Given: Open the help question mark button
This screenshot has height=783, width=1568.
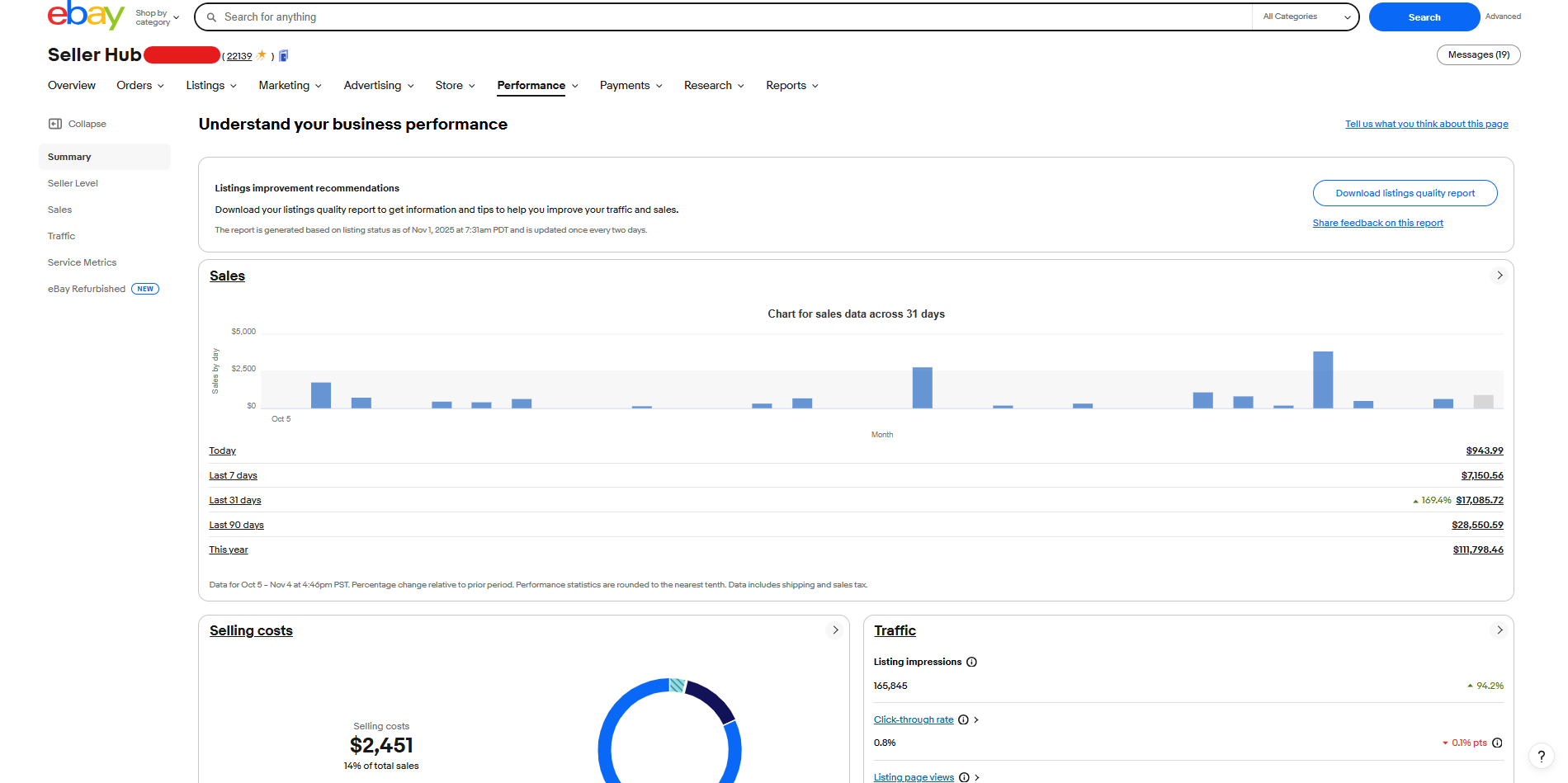Looking at the screenshot, I should click(x=1541, y=756).
